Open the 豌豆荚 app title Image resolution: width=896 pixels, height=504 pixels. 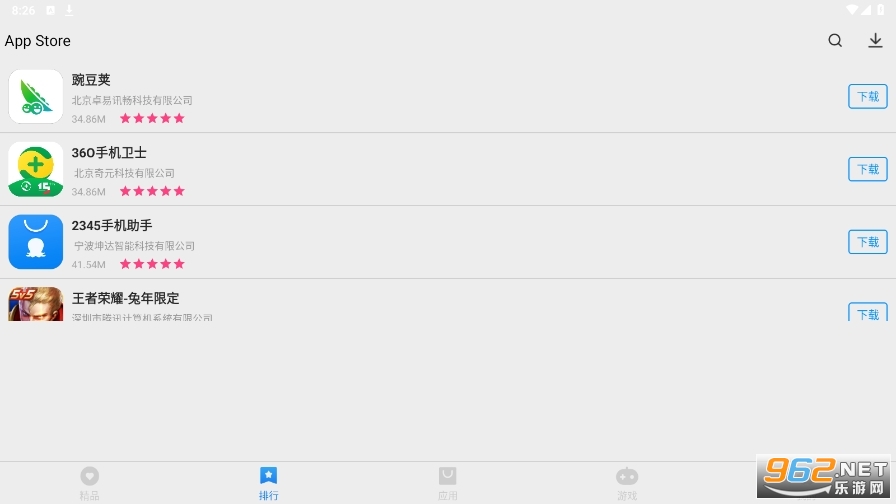coord(91,80)
